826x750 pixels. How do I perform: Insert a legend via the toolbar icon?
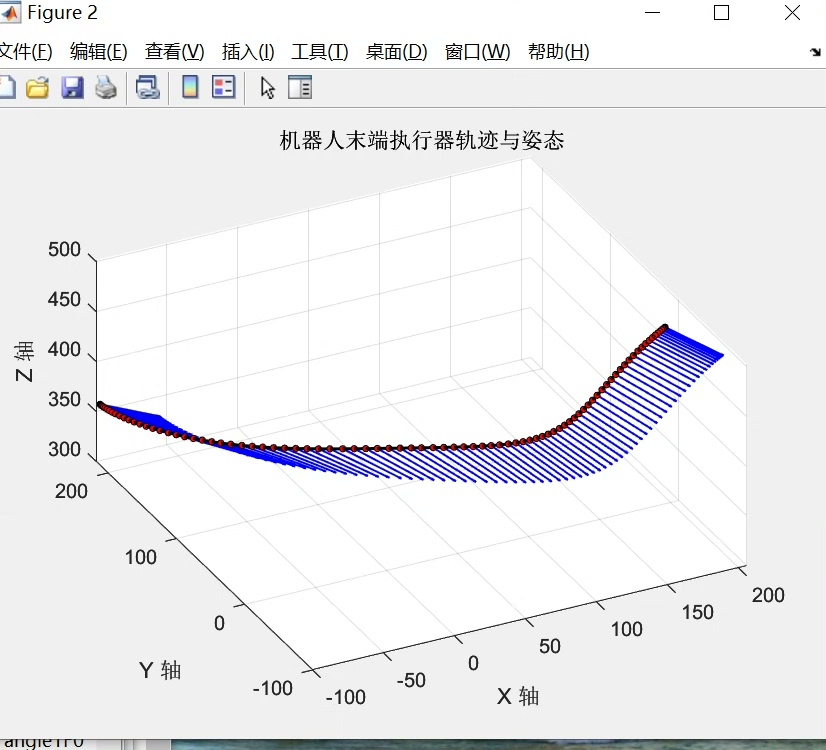pos(223,87)
